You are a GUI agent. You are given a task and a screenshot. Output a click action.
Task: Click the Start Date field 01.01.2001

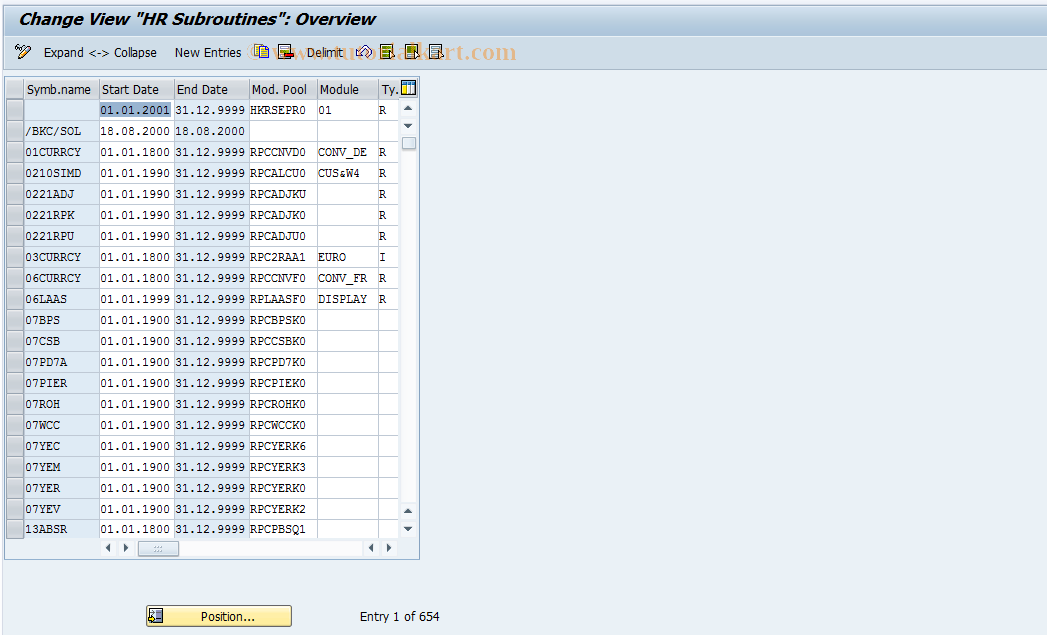136,110
